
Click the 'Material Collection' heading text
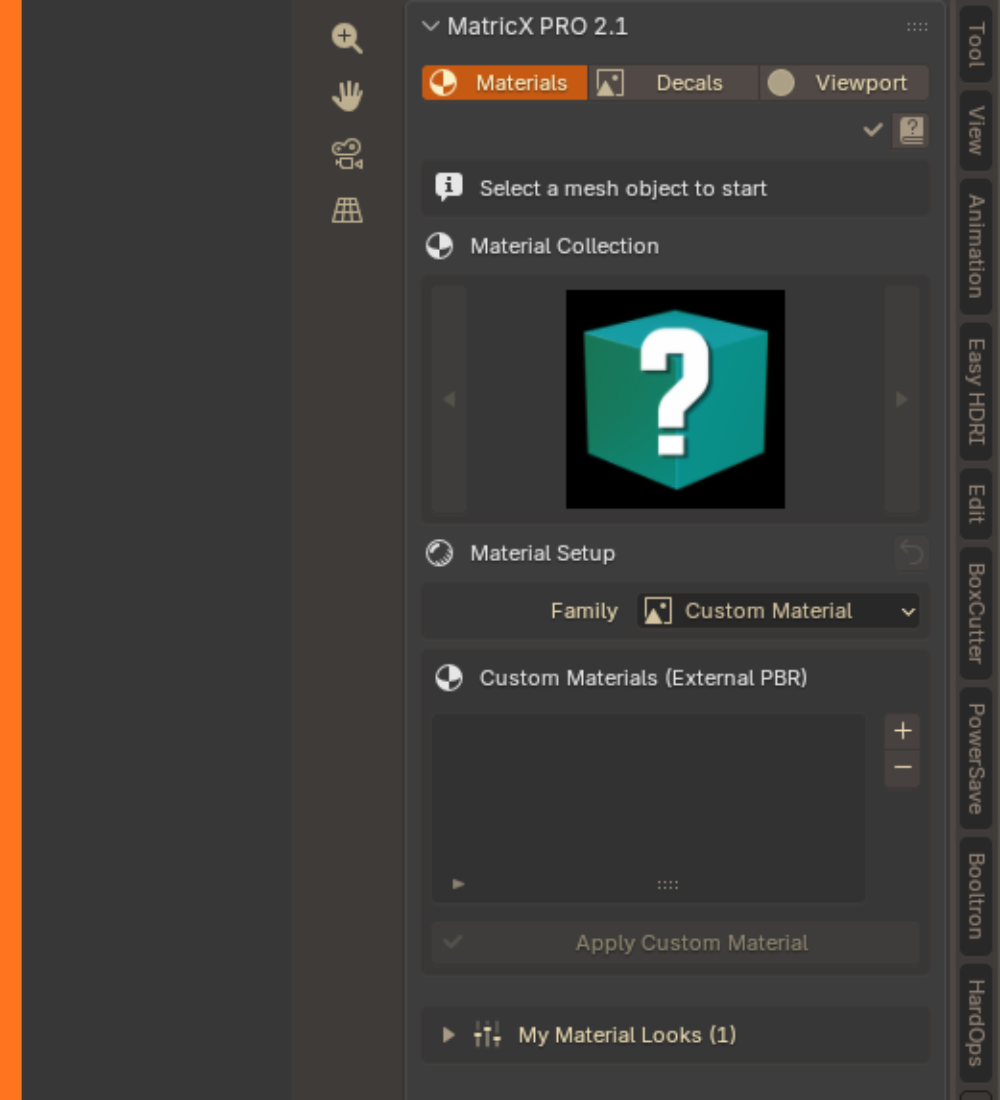pyautogui.click(x=564, y=246)
